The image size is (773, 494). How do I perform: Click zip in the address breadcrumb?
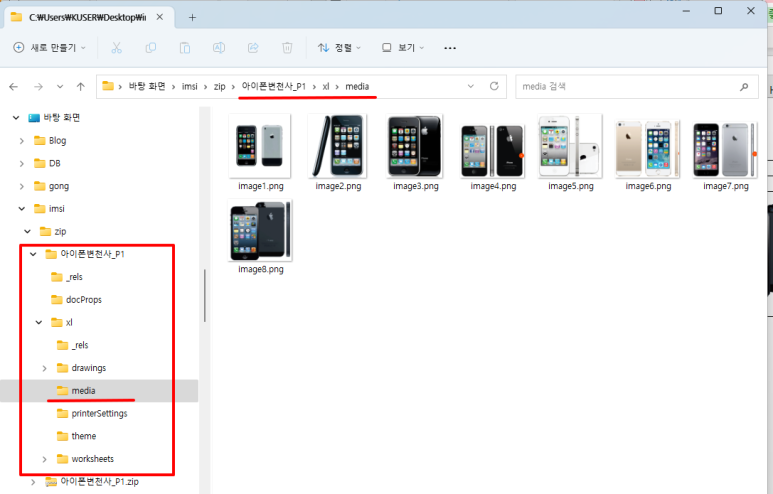tap(219, 86)
